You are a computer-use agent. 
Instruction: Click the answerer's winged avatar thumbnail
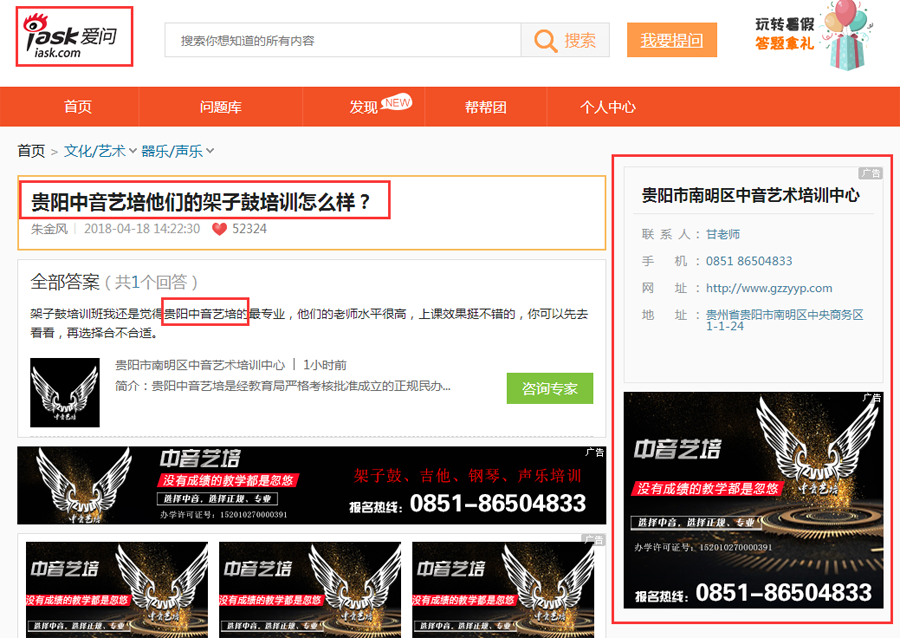point(65,392)
